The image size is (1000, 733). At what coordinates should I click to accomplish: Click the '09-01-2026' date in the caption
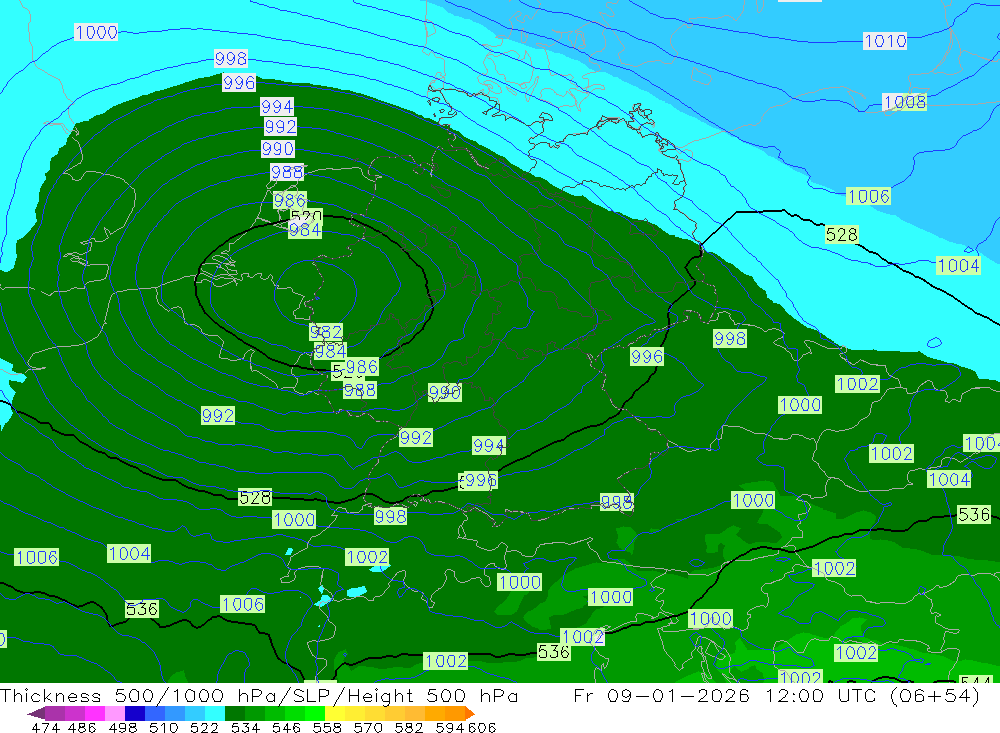pos(679,695)
